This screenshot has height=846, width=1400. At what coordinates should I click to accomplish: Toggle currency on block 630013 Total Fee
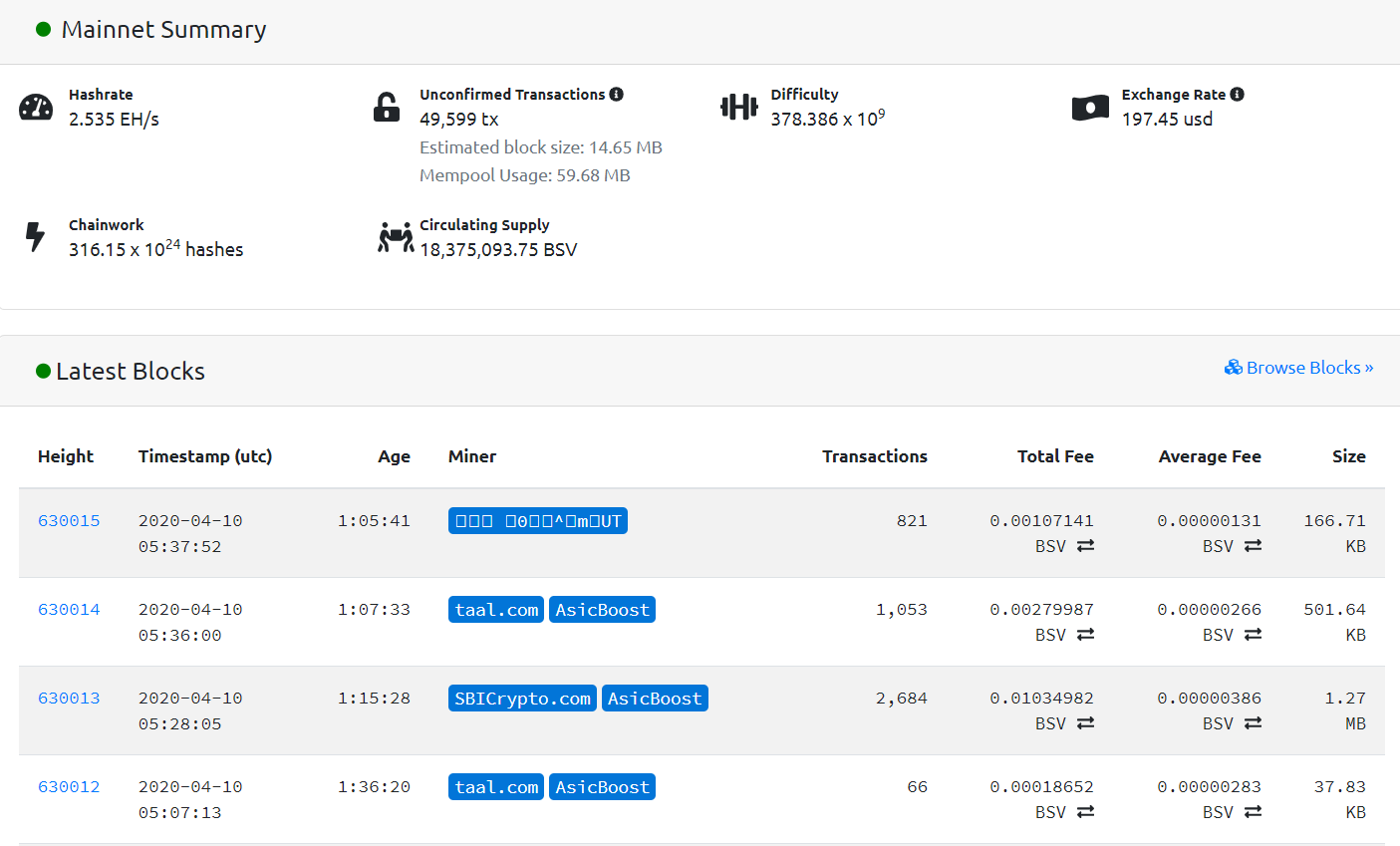tap(1086, 723)
